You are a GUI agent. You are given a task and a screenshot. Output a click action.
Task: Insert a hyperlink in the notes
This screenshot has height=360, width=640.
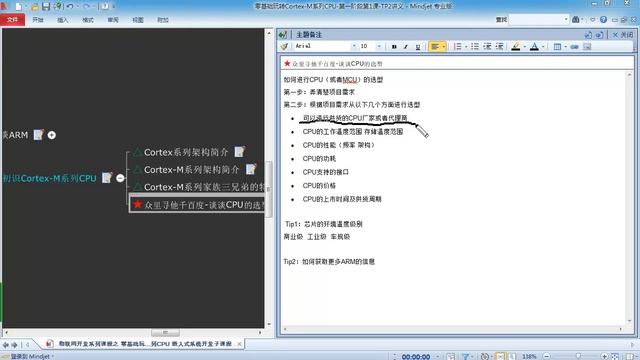tap(574, 47)
